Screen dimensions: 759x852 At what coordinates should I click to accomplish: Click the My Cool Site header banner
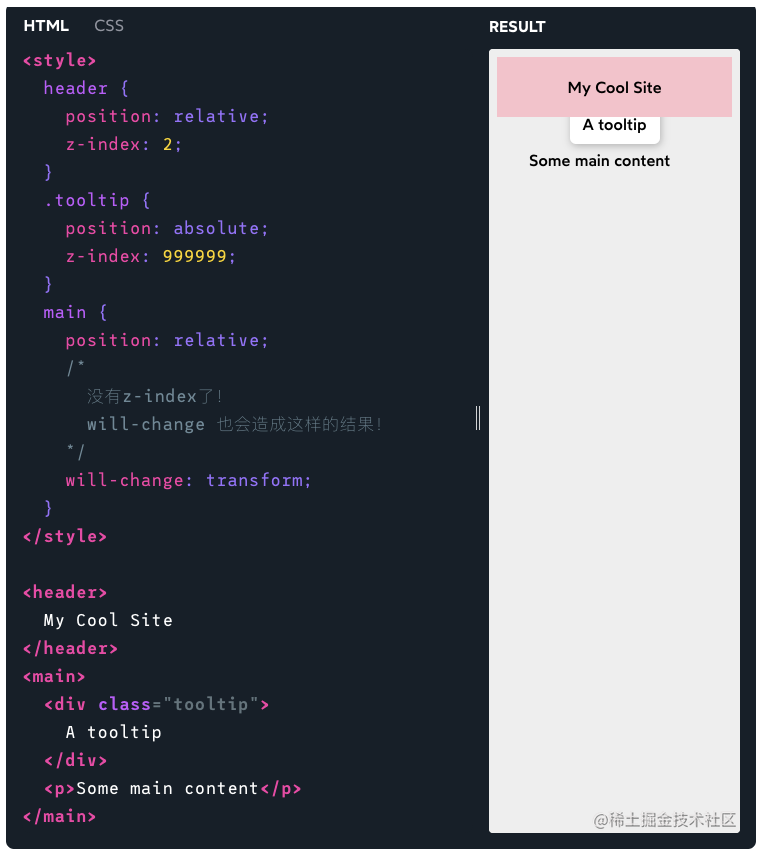click(x=614, y=87)
